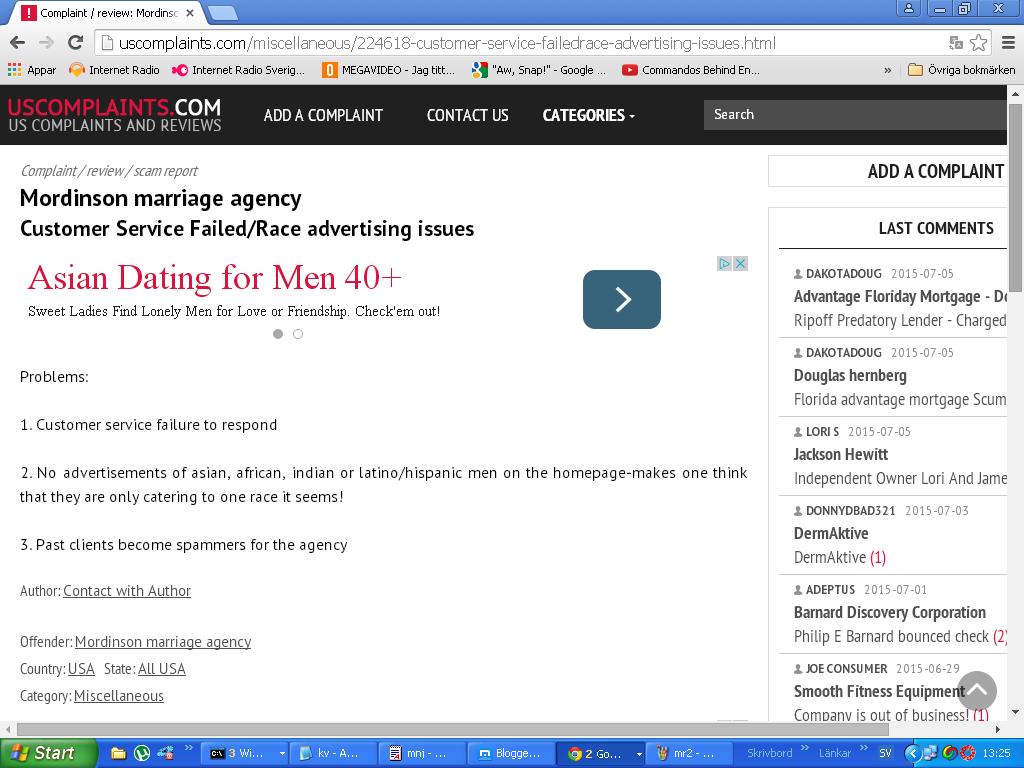The height and width of the screenshot is (768, 1024).
Task: Bookmark this page with the star icon
Action: point(978,43)
